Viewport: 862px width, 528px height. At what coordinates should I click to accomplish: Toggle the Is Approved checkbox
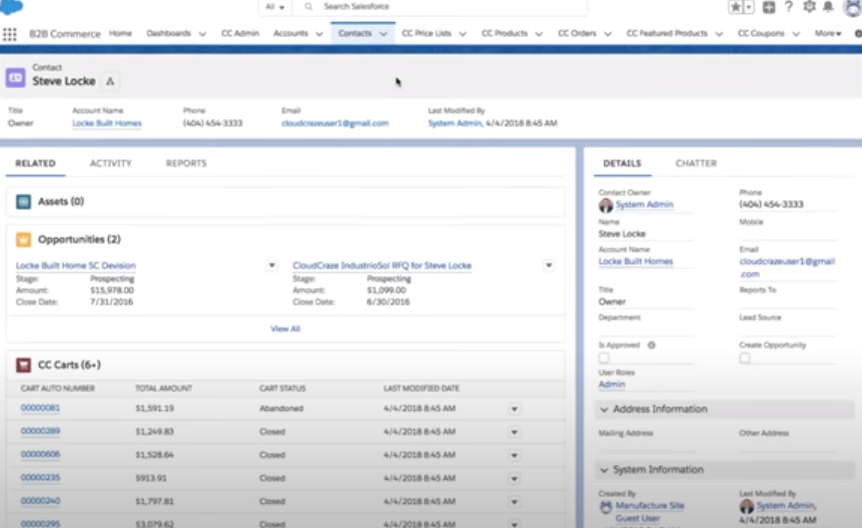604,358
